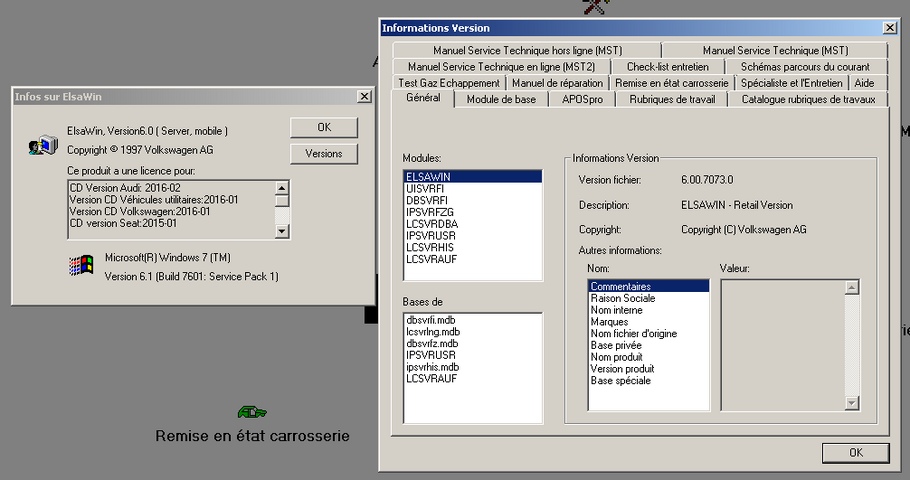Screen dimensions: 910x480
Task: Click the Windows flag logo icon
Action: (81, 265)
